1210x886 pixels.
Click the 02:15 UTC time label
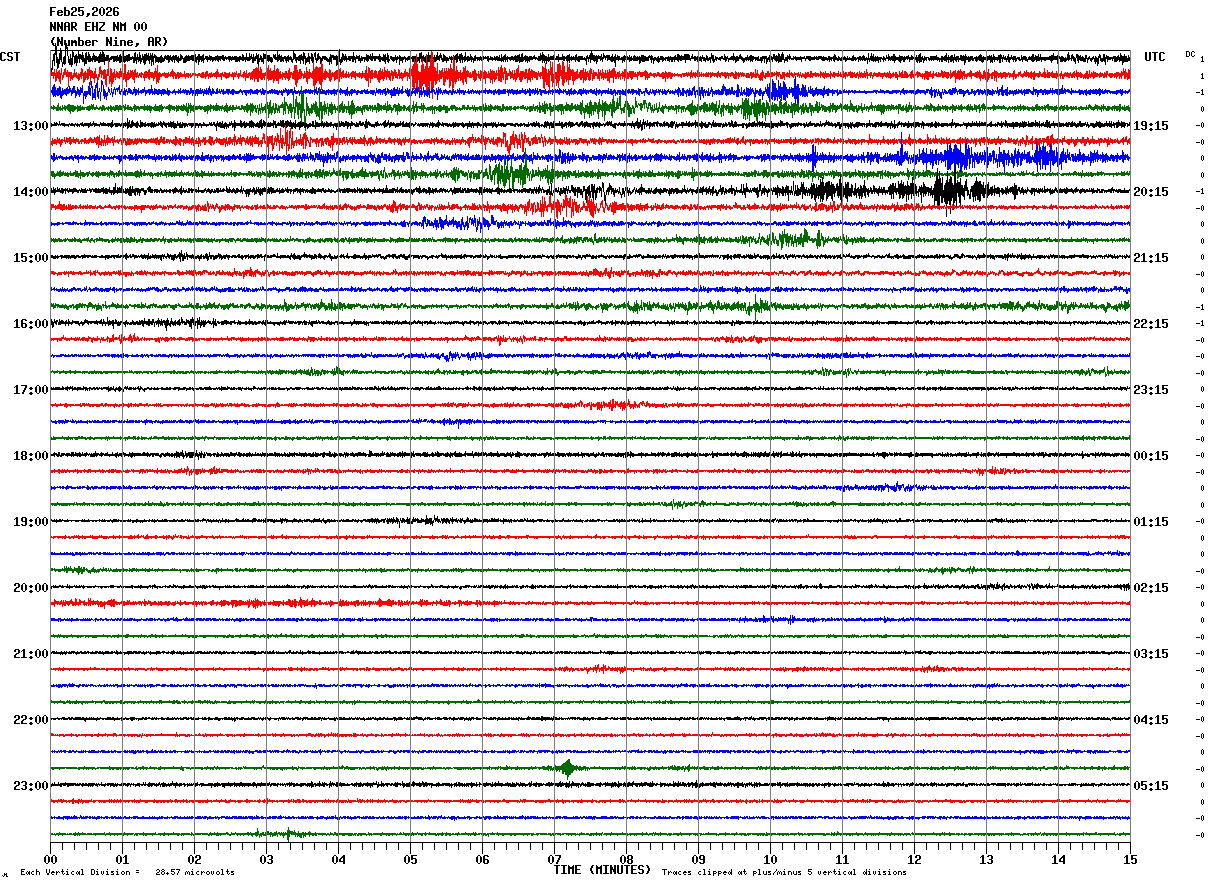[x=1151, y=588]
